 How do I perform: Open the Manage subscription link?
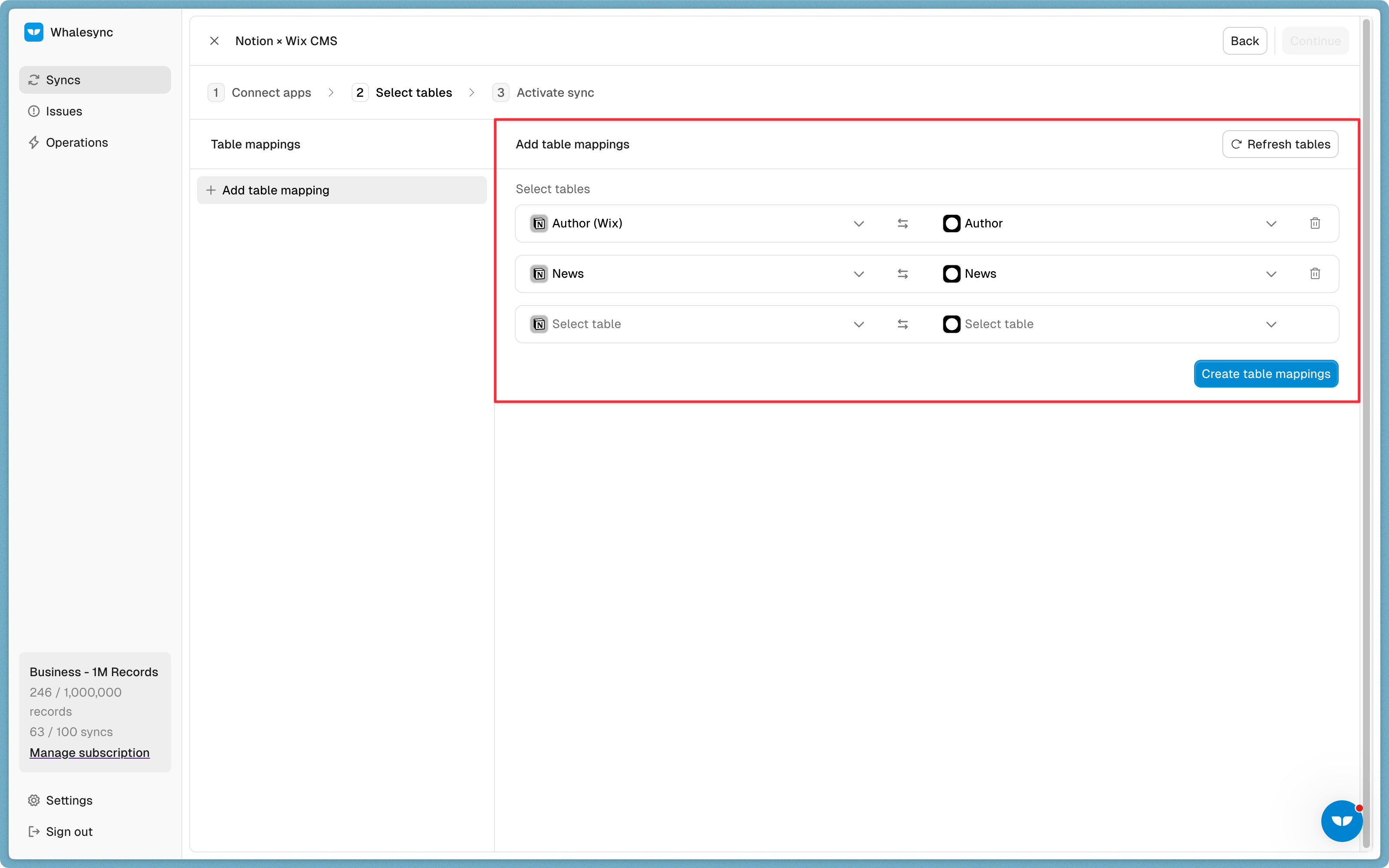click(x=89, y=753)
